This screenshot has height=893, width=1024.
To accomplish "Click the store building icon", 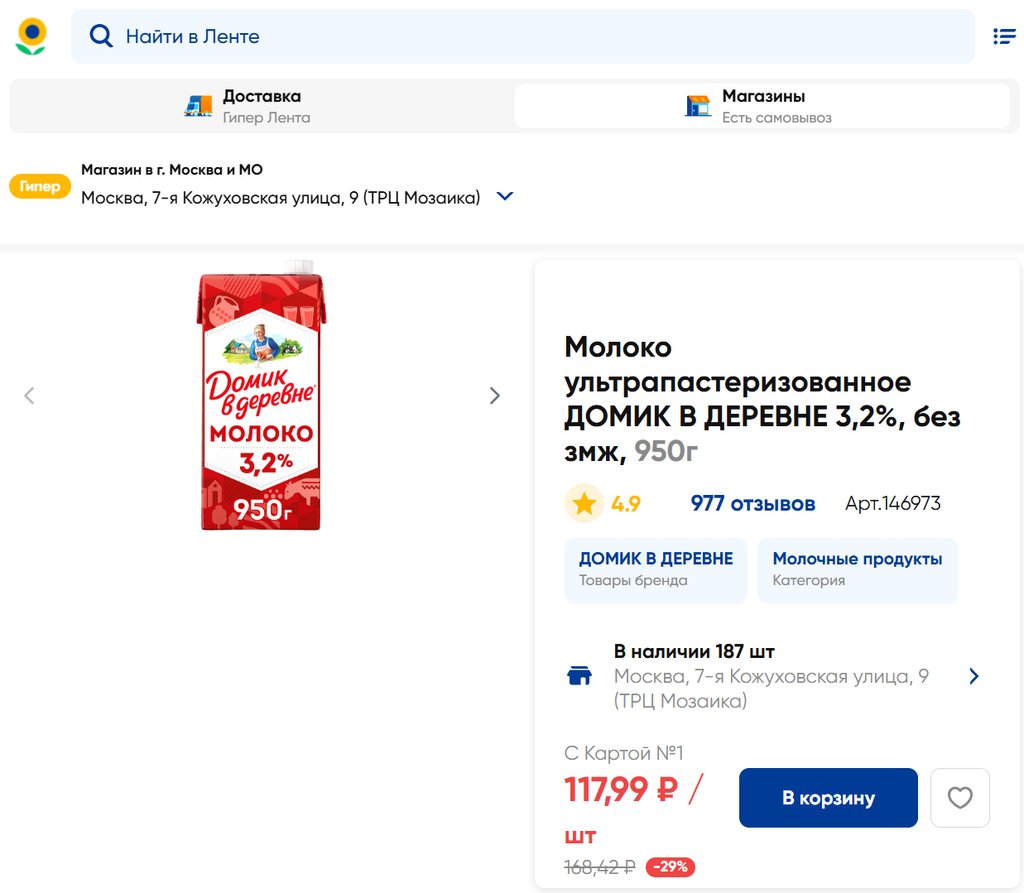I will click(697, 106).
